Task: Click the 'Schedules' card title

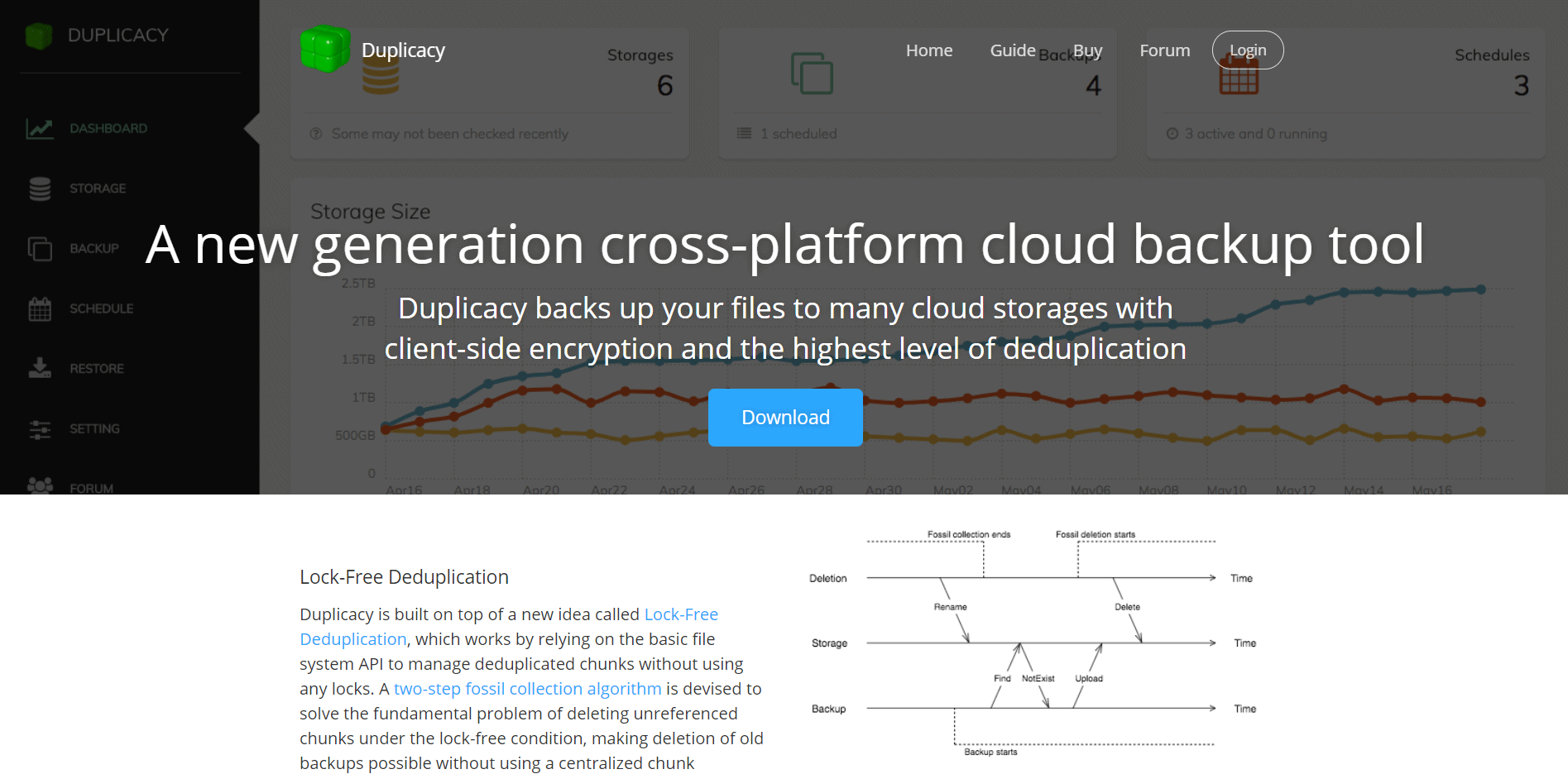Action: point(1492,55)
